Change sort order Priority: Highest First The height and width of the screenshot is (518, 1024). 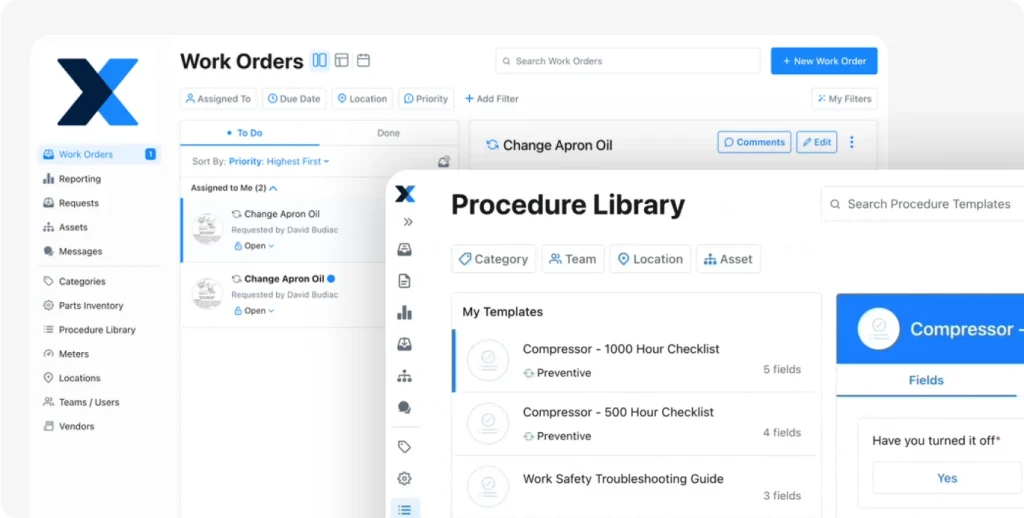[x=279, y=161]
